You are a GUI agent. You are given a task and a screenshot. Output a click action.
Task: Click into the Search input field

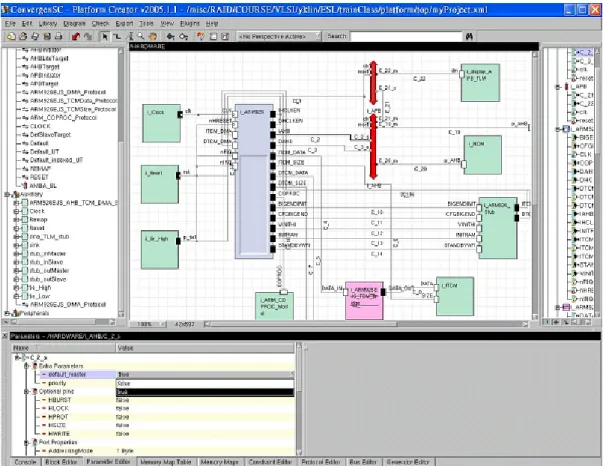pos(406,37)
